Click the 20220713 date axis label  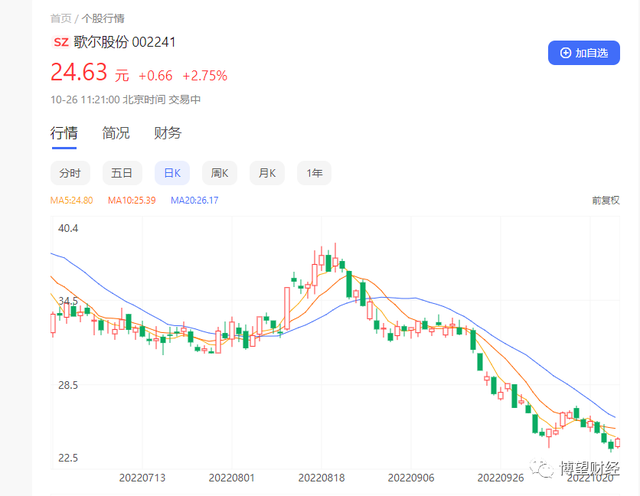click(x=142, y=478)
